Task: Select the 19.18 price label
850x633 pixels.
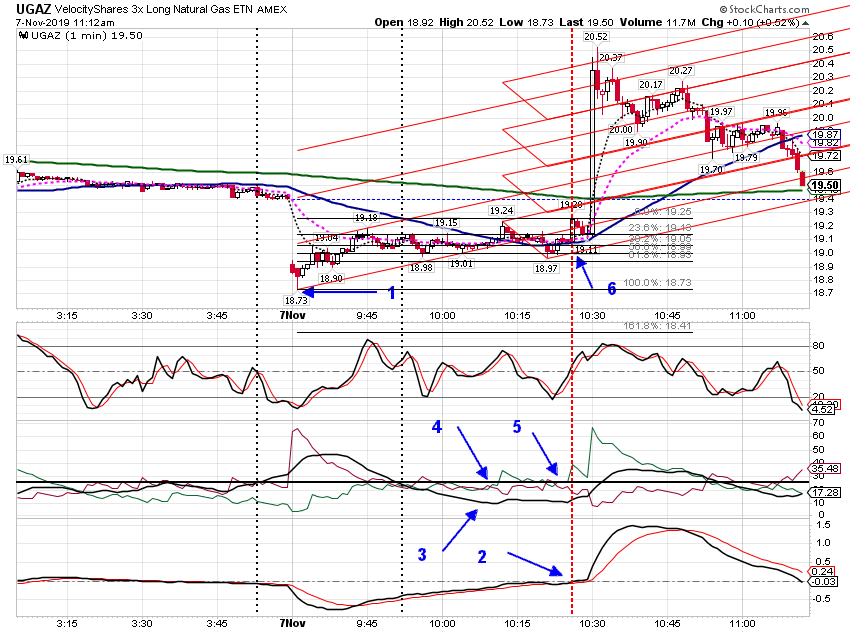Action: [x=366, y=218]
